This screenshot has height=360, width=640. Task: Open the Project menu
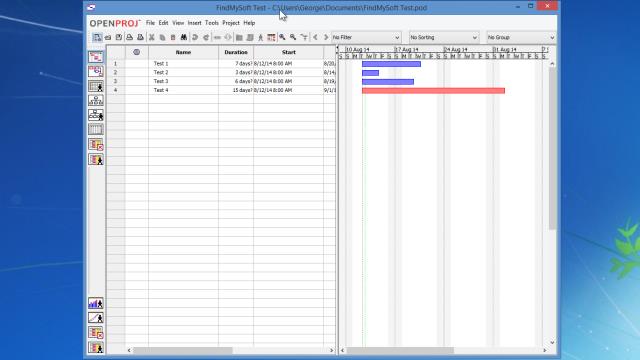coord(231,23)
